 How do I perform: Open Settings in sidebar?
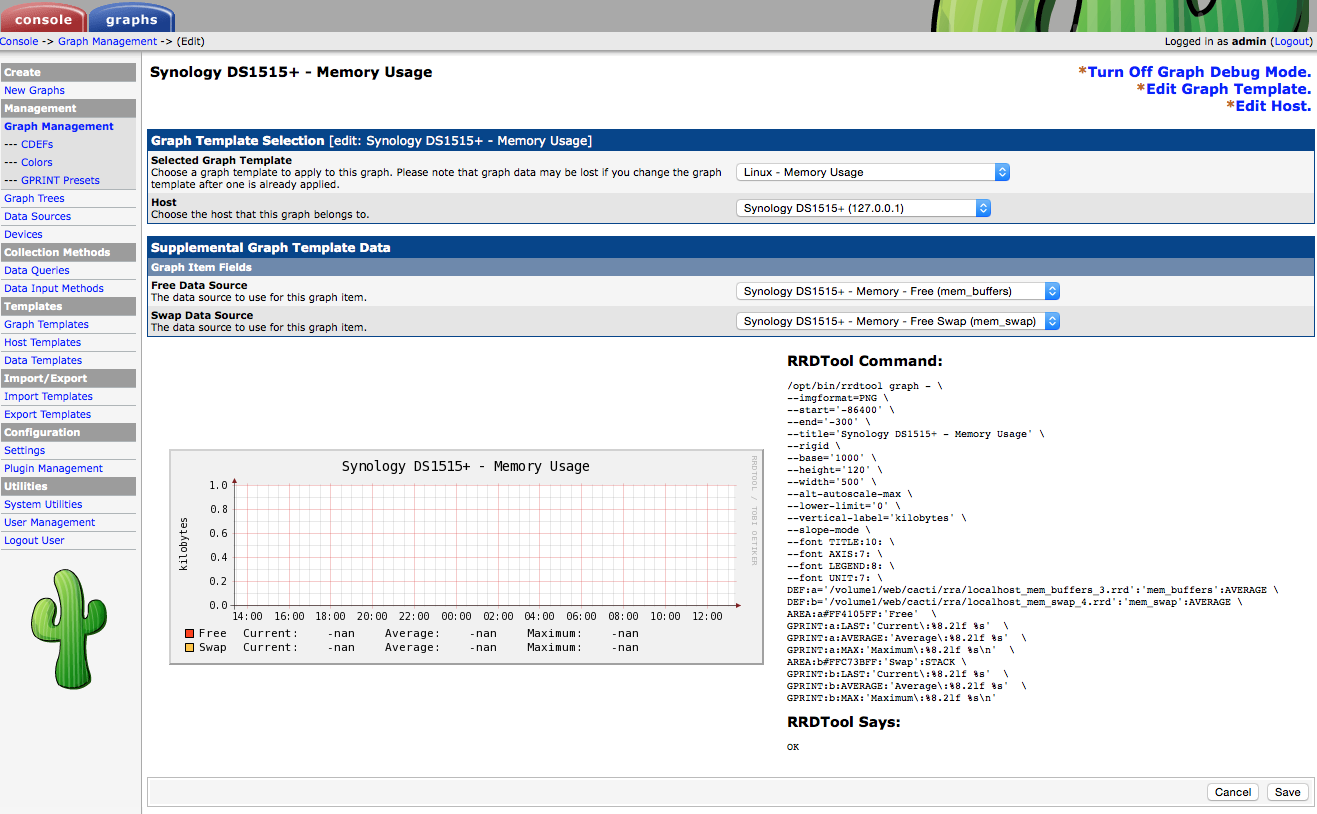coord(24,450)
